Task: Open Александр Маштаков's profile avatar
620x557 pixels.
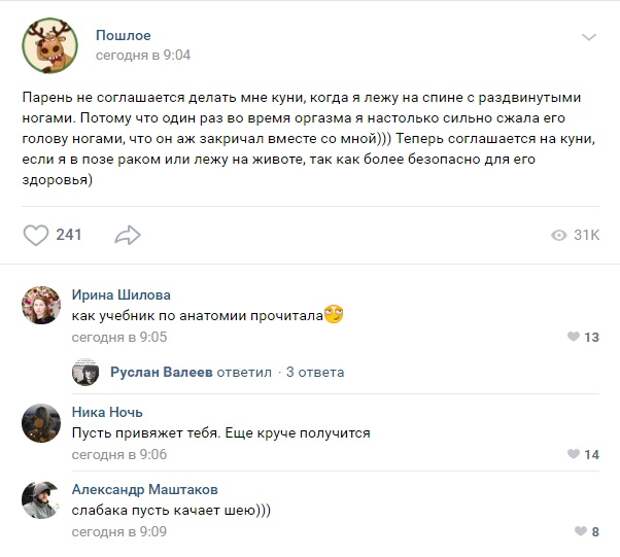Action: 41,499
